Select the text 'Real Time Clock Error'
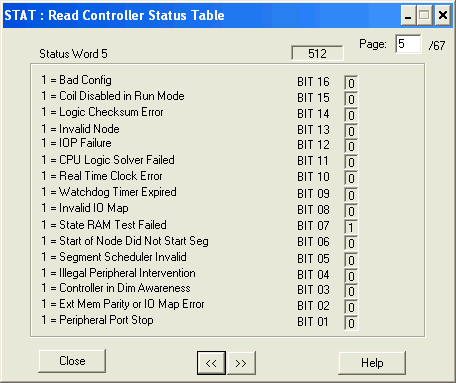This screenshot has width=456, height=383. pyautogui.click(x=111, y=176)
